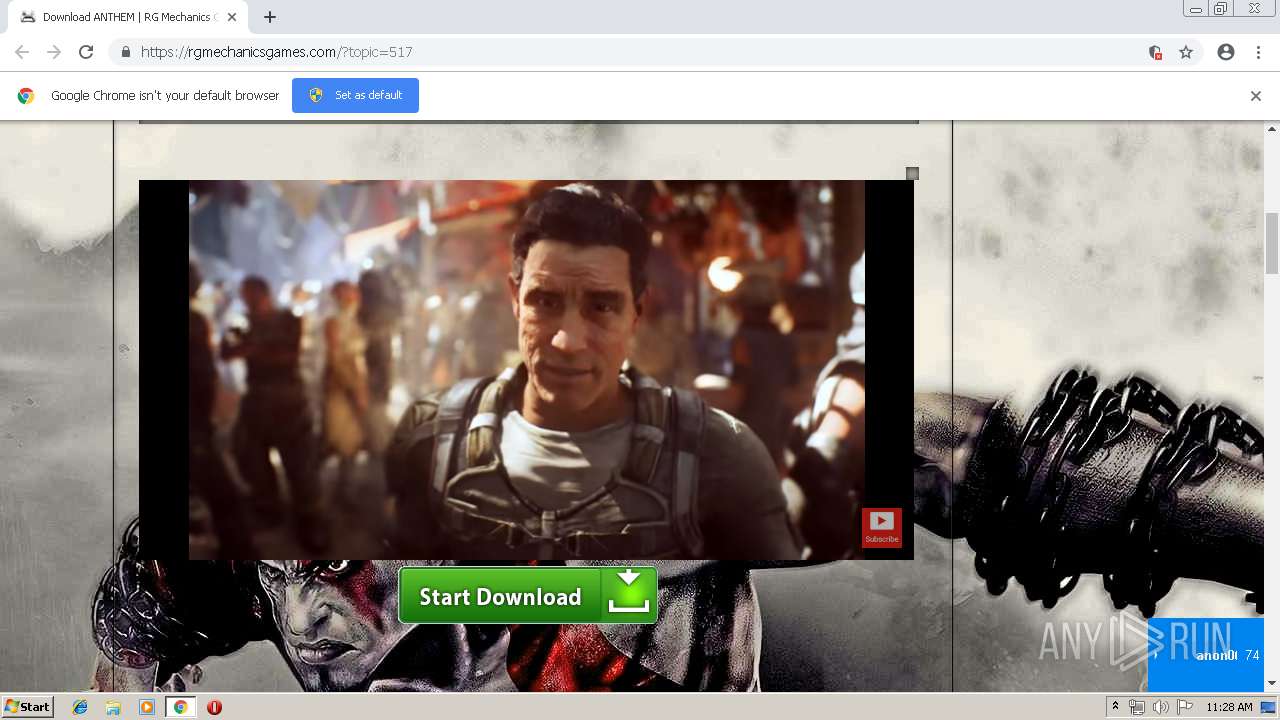The image size is (1280, 720).
Task: Switch to Chrome taskbar button
Action: (x=180, y=707)
